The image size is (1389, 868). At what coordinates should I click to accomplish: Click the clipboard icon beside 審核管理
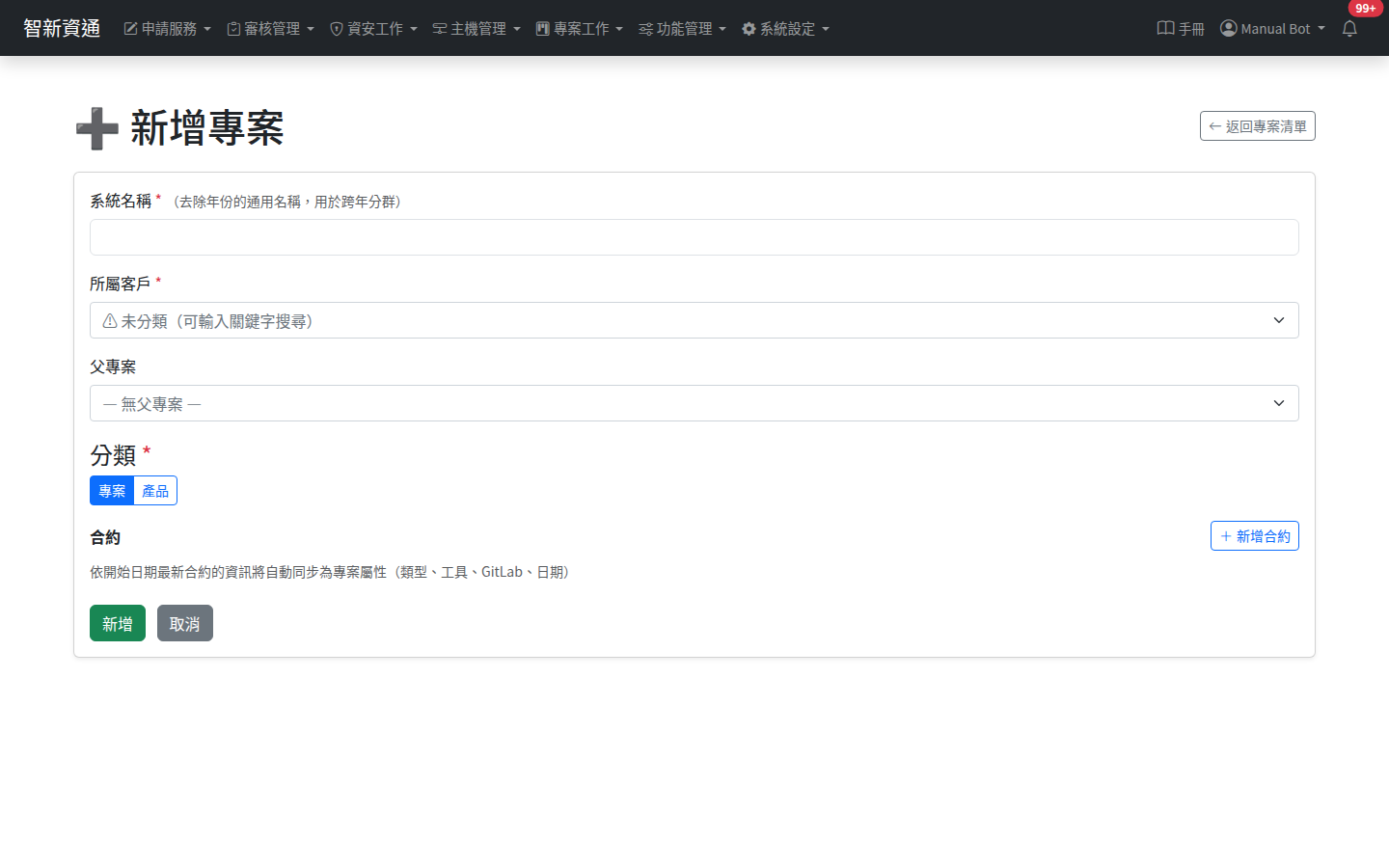[x=233, y=29]
